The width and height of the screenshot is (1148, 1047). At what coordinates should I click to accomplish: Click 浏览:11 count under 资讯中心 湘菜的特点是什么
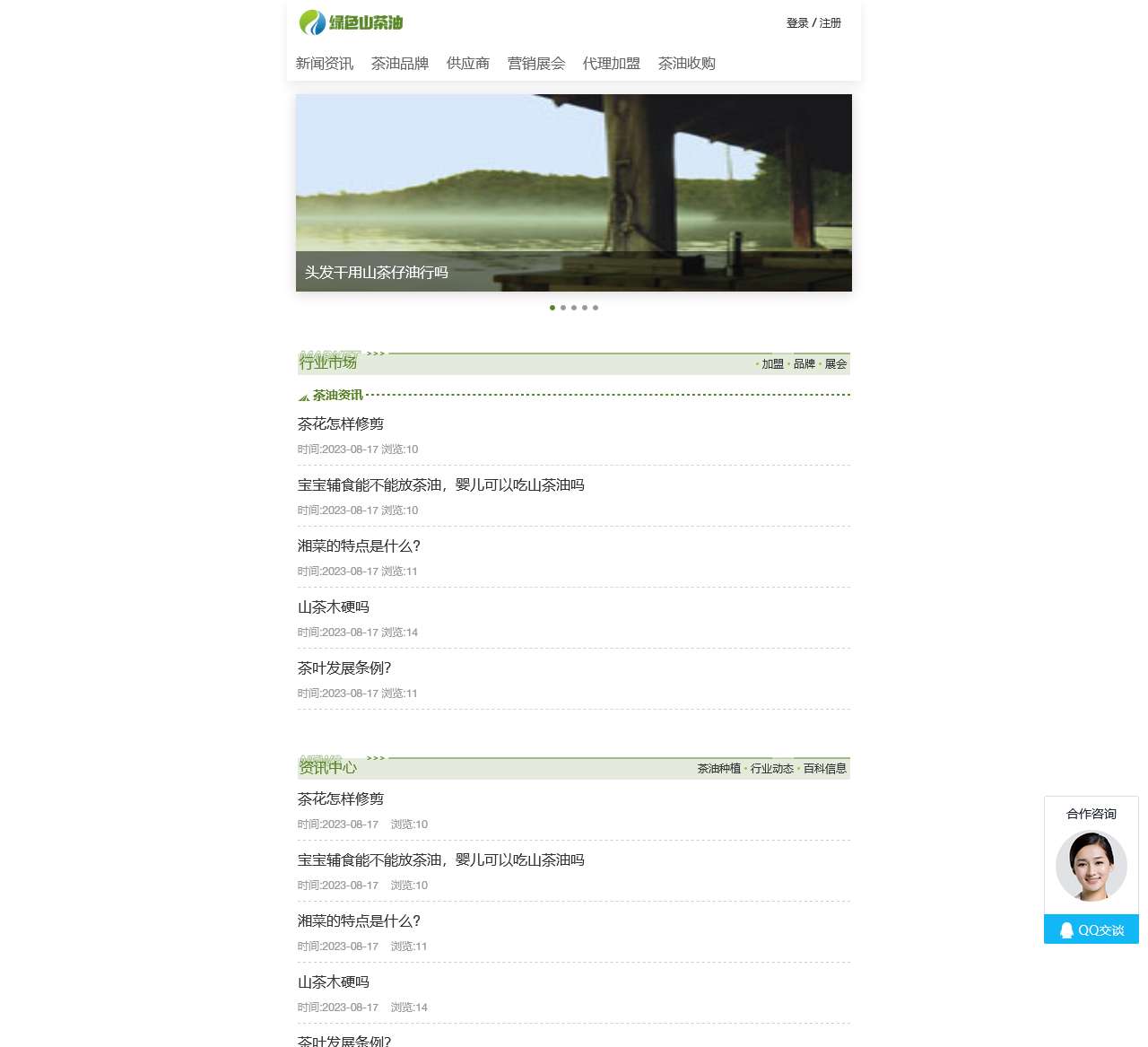[409, 947]
